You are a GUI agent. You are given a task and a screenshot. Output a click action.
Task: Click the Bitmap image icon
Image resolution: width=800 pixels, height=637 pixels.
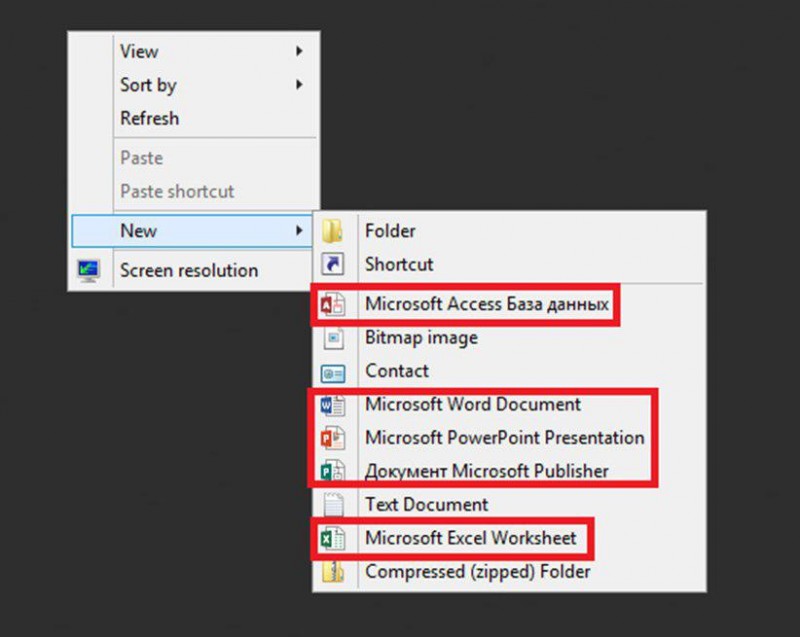pyautogui.click(x=334, y=338)
